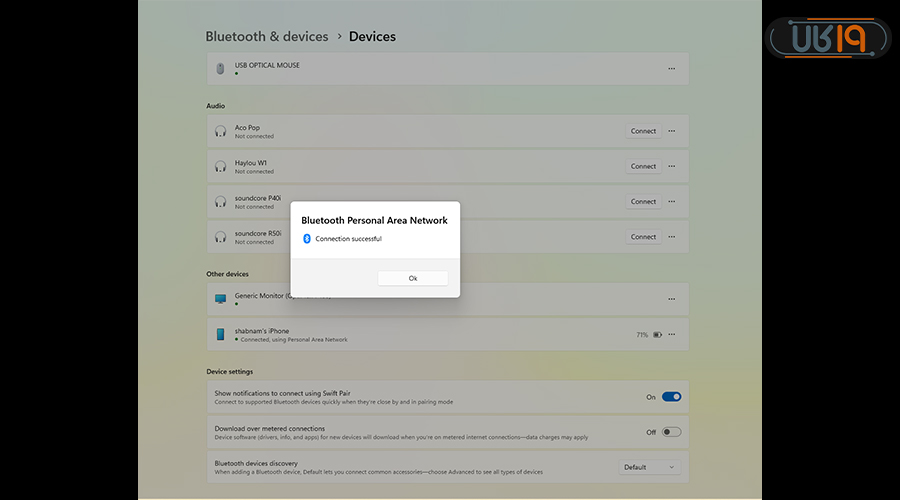
Task: Enable Download over metered connections
Action: tap(671, 432)
